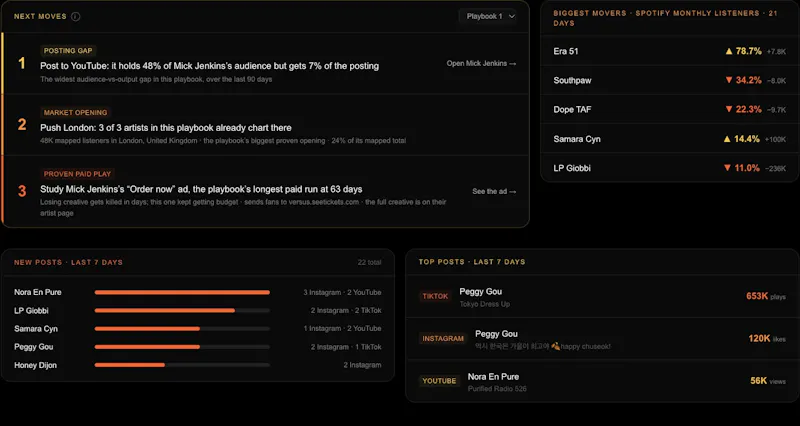Select Honey Dijon in New Posts

(x=35, y=365)
